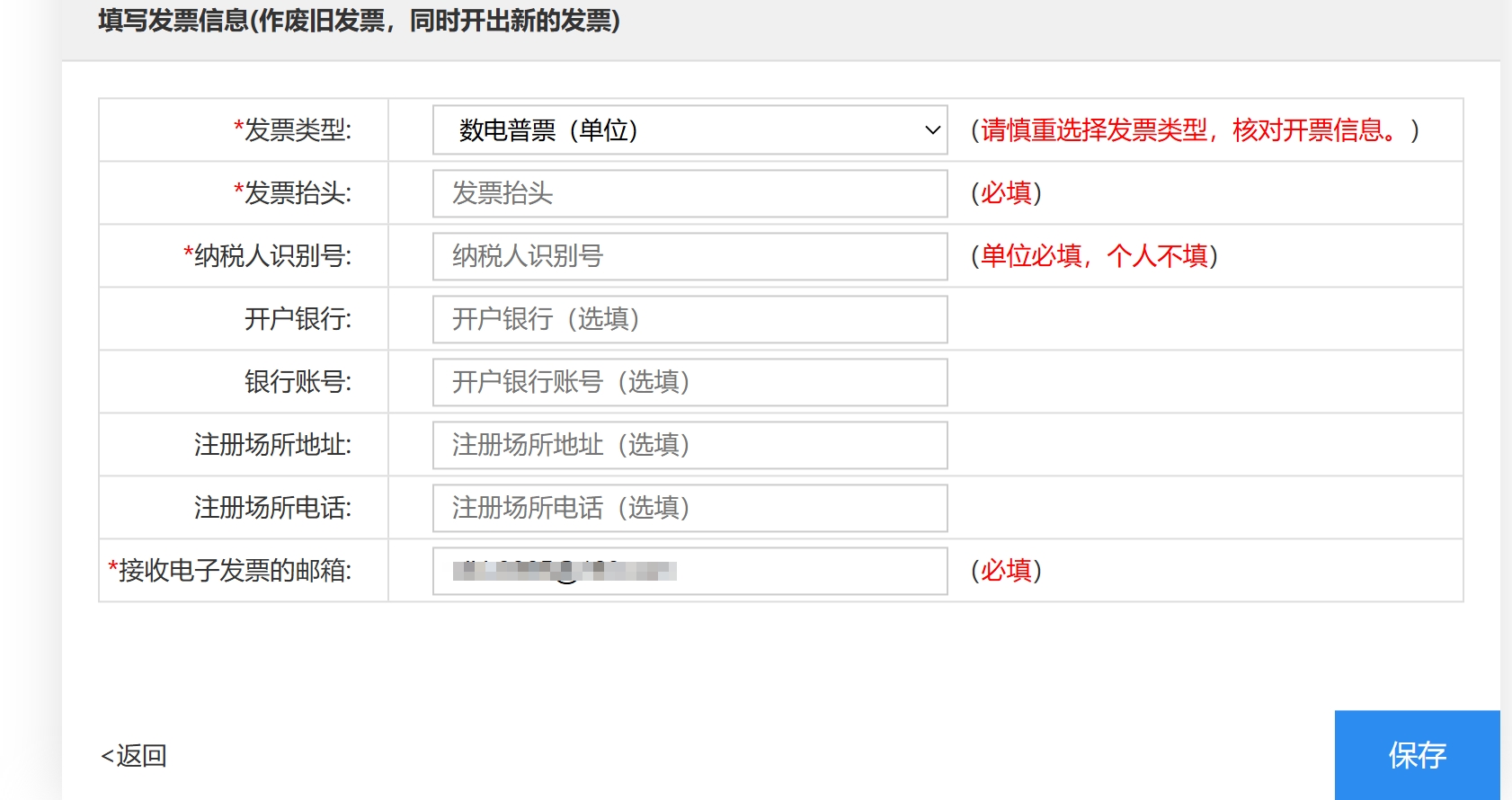Select the 开户银行账号（选填）input field
The image size is (1512, 800).
(x=689, y=382)
